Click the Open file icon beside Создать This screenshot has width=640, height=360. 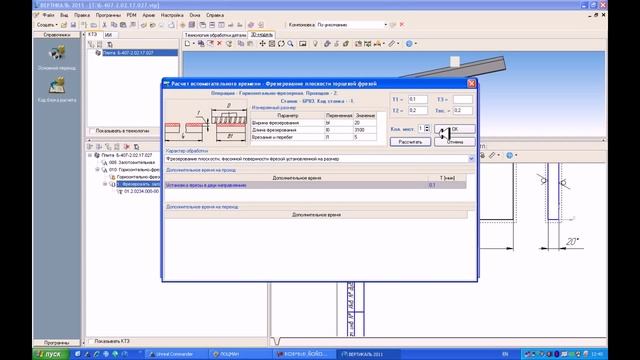(64, 25)
